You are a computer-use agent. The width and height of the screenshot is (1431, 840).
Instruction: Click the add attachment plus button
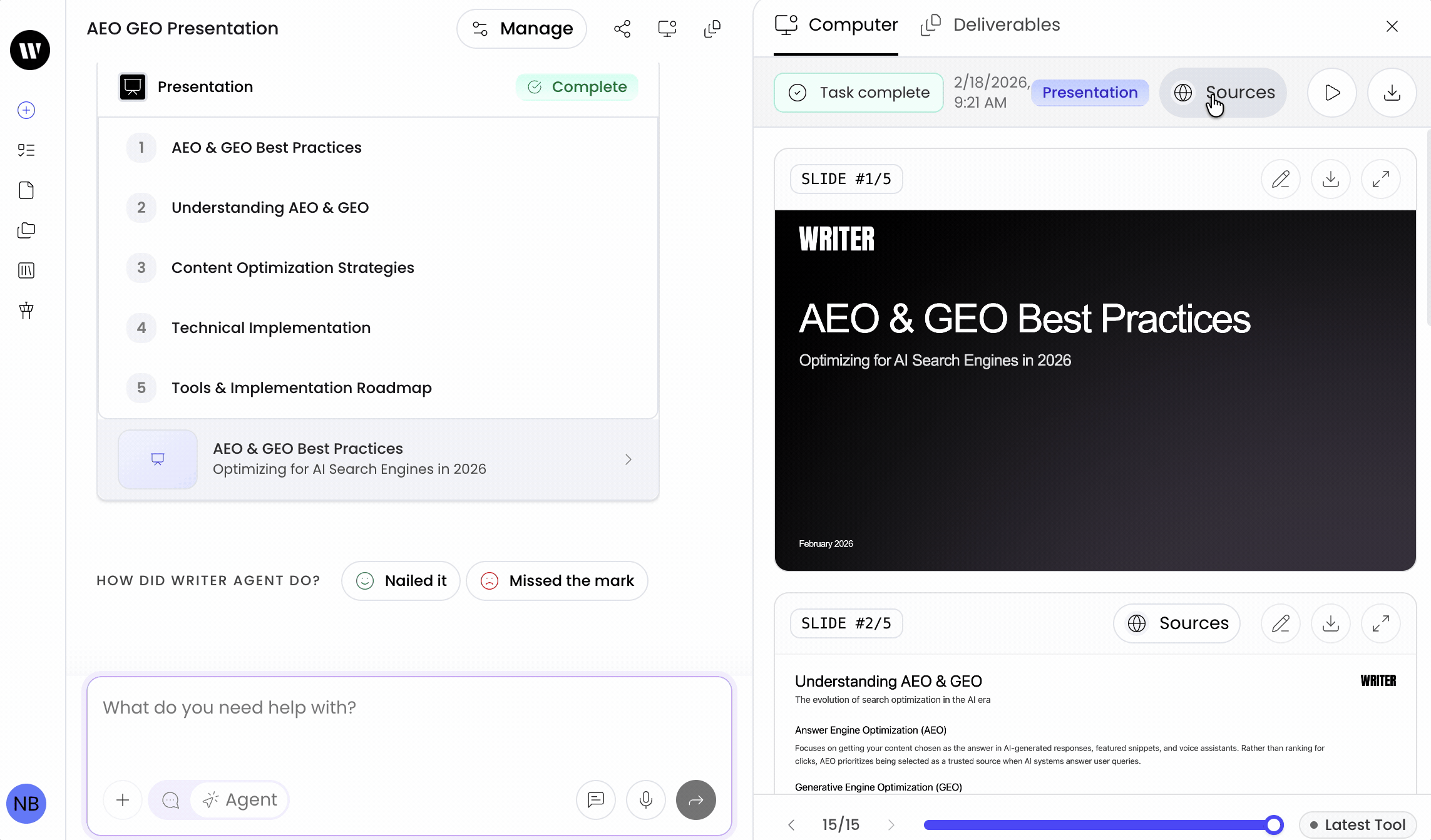pyautogui.click(x=123, y=799)
